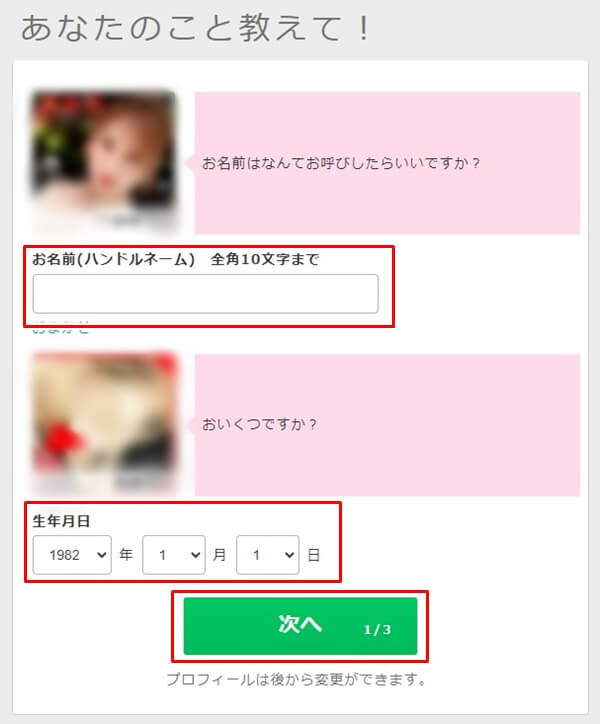Image resolution: width=600 pixels, height=724 pixels.
Task: Open the birth year dropdown showing 1982
Action: (72, 555)
